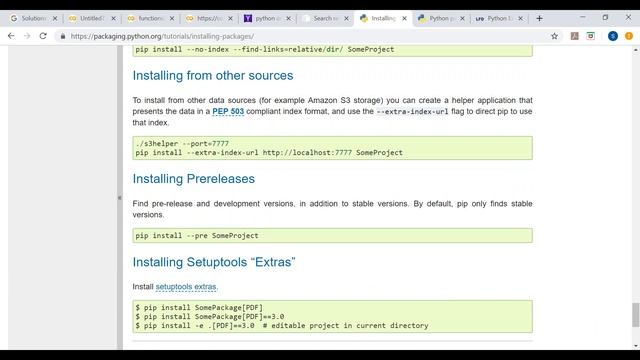The width and height of the screenshot is (640, 360).
Task: Click the 'pip install -e .[PDF]==3.0' line
Action: point(282,326)
